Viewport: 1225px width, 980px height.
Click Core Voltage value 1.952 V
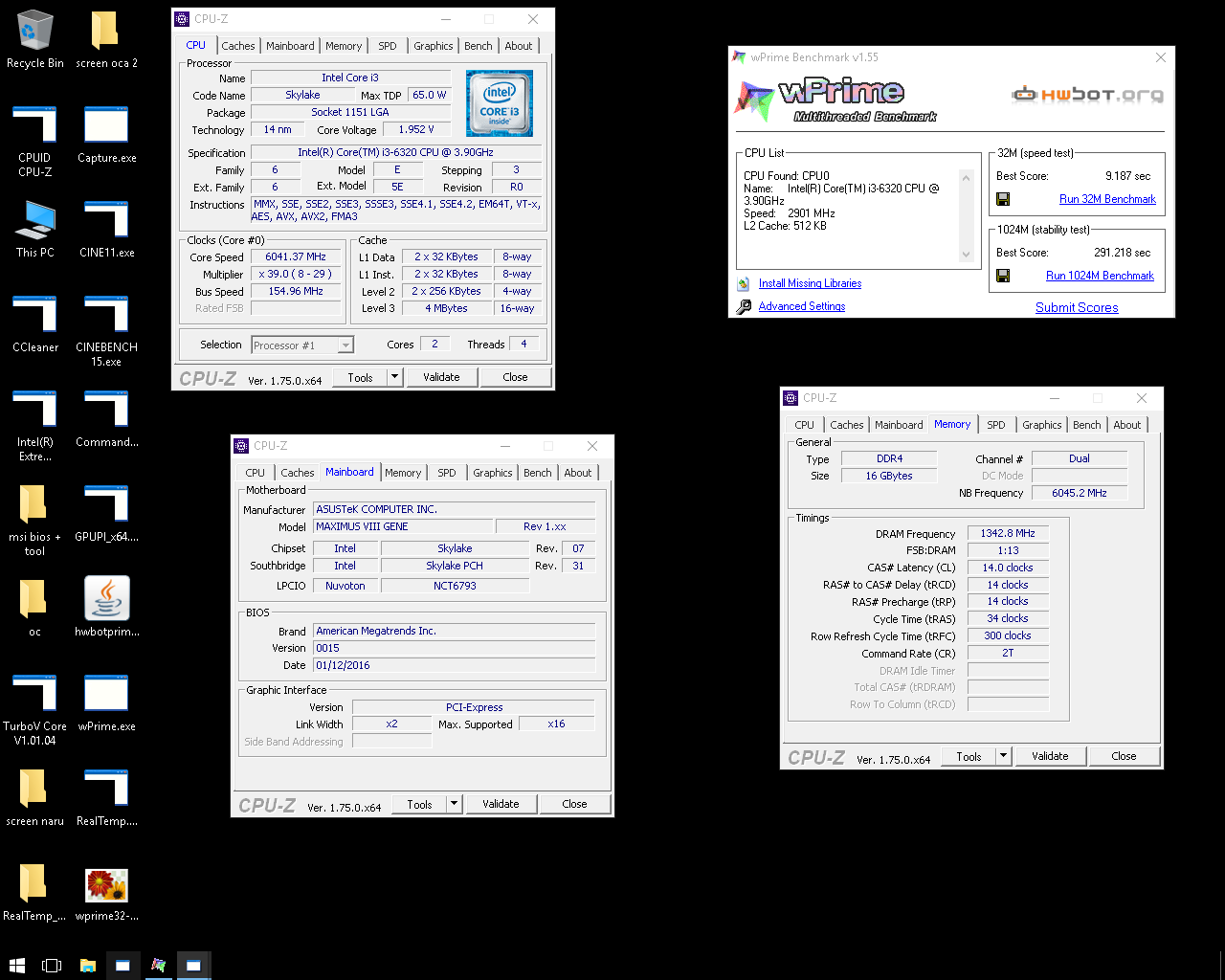point(416,130)
